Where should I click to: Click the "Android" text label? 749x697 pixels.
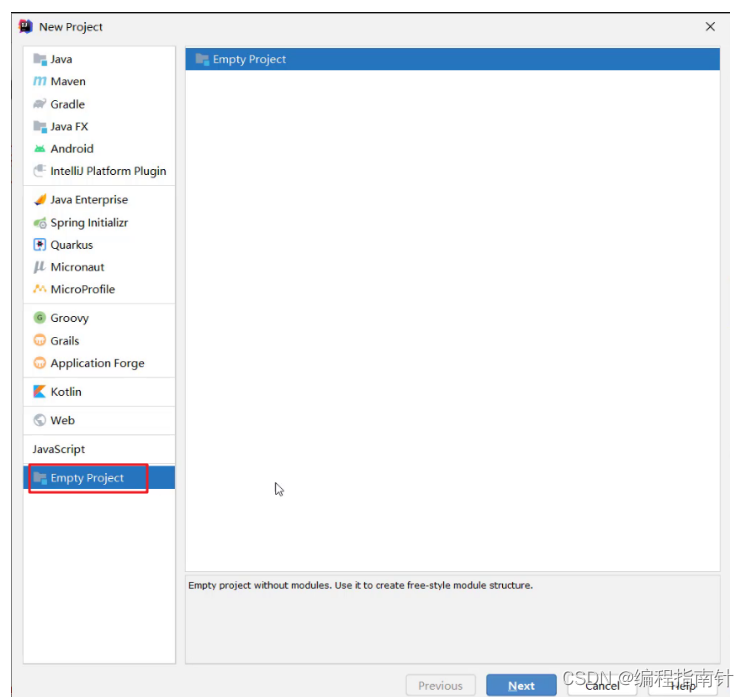click(72, 149)
